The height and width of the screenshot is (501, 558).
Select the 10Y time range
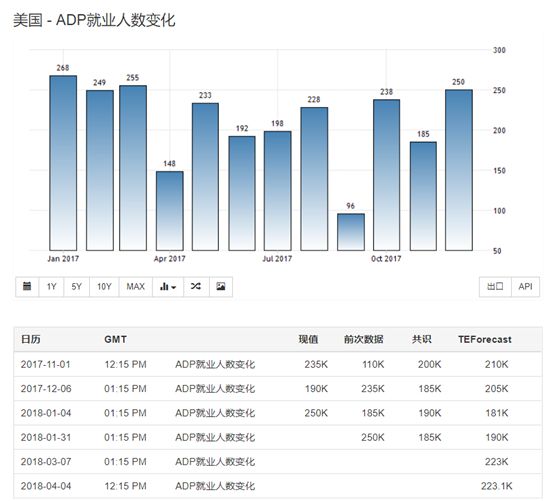pyautogui.click(x=104, y=286)
